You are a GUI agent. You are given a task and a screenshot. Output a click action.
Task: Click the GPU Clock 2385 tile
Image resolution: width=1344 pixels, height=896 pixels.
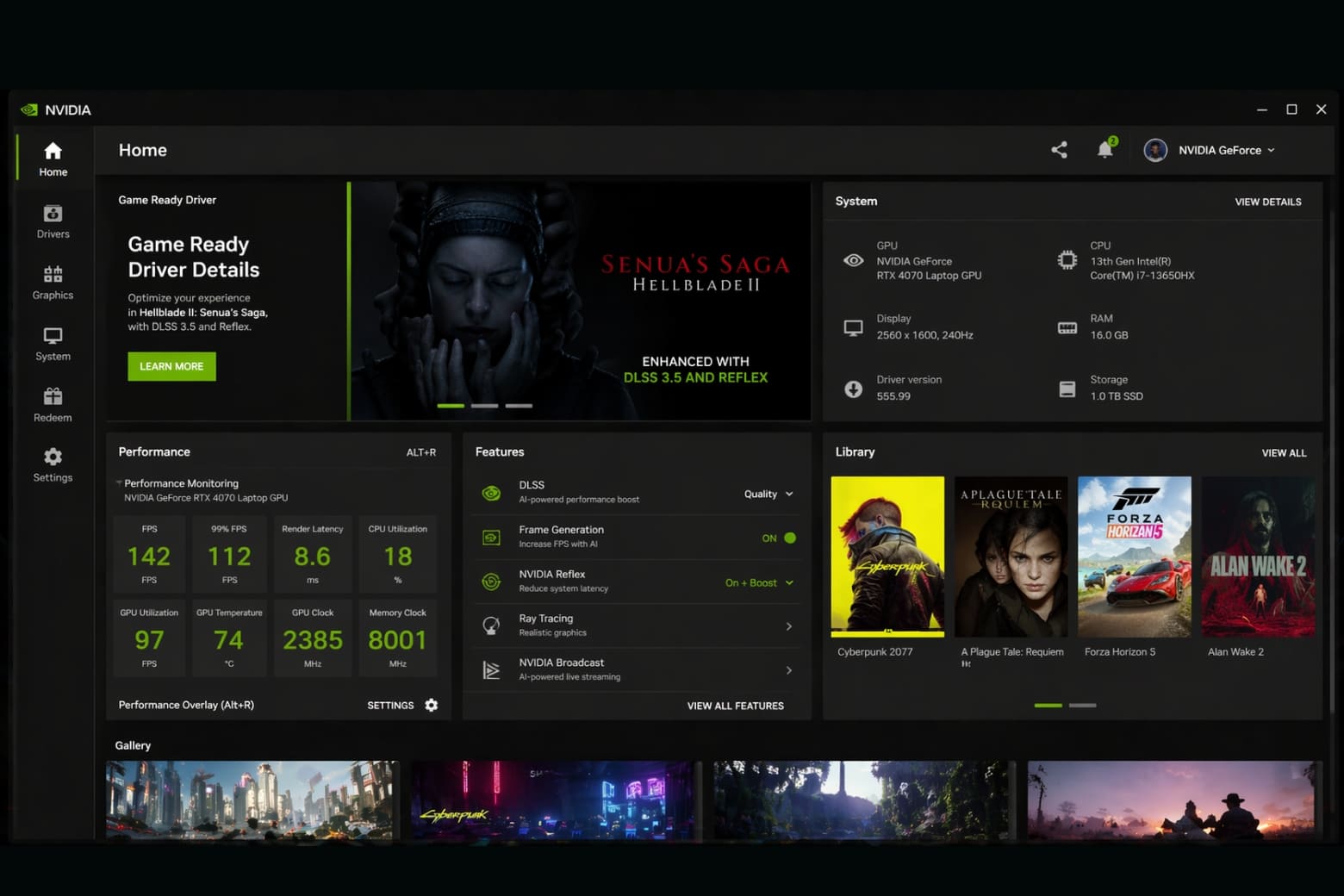(x=313, y=638)
